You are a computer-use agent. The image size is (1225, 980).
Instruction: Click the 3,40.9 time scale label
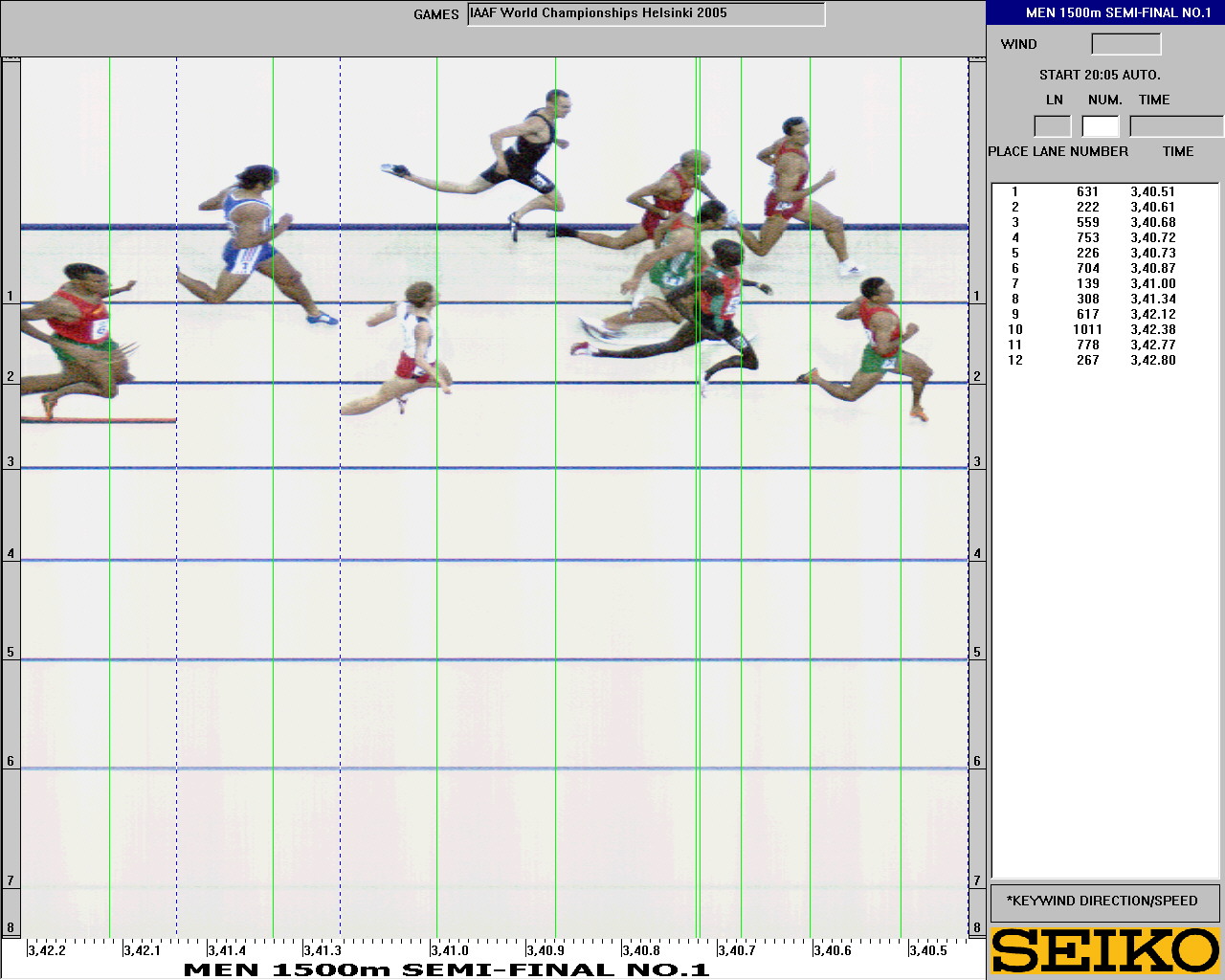coord(546,950)
